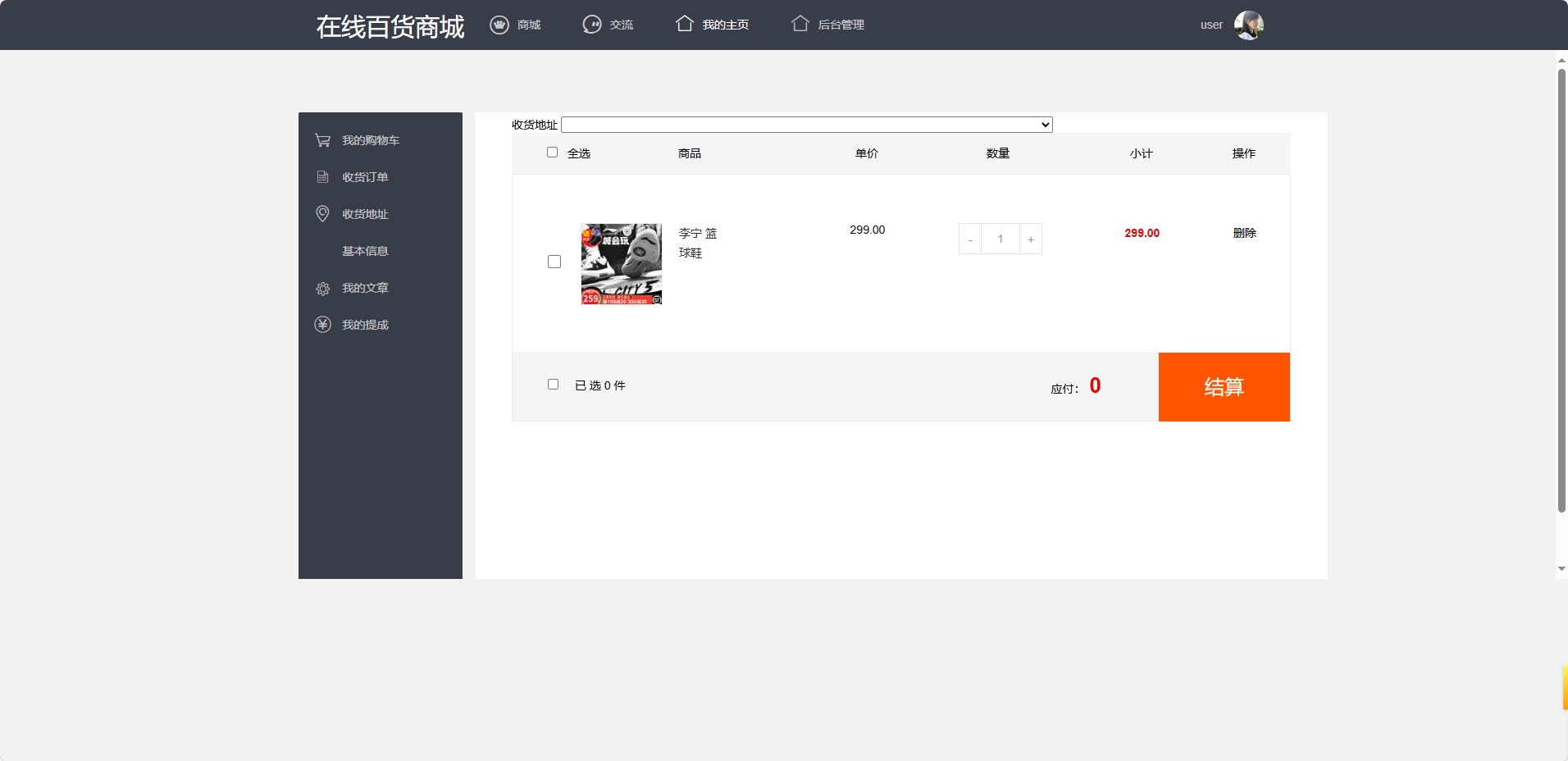Click the 收货订单 order icon
The image size is (1568, 761).
[321, 176]
